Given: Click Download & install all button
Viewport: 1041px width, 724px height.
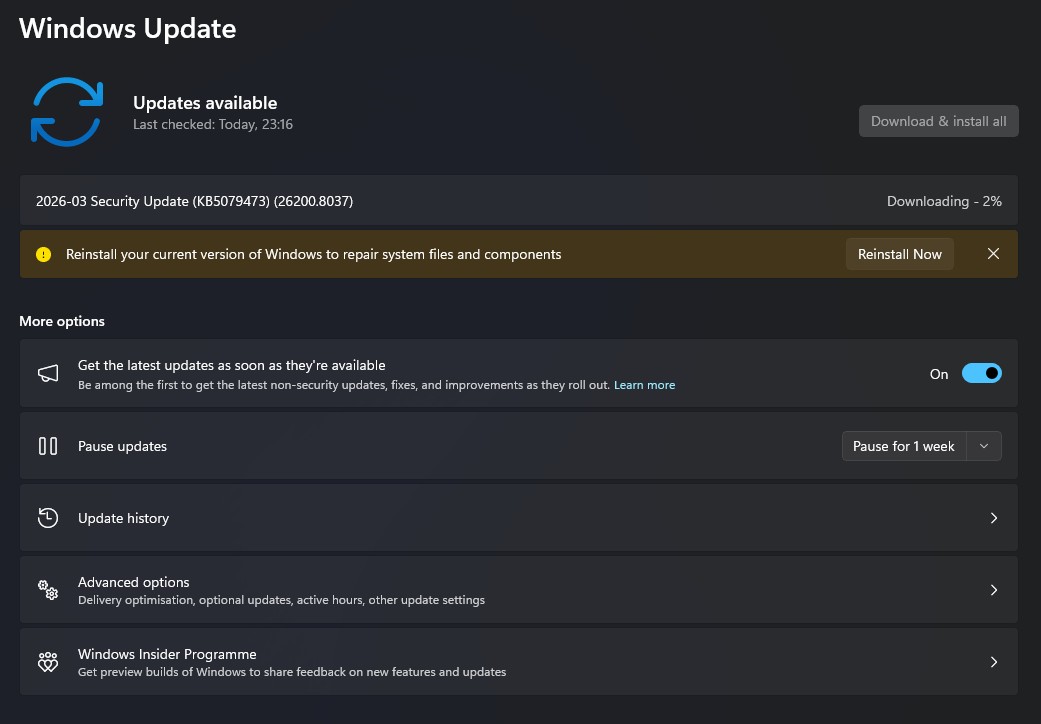Looking at the screenshot, I should click(939, 121).
